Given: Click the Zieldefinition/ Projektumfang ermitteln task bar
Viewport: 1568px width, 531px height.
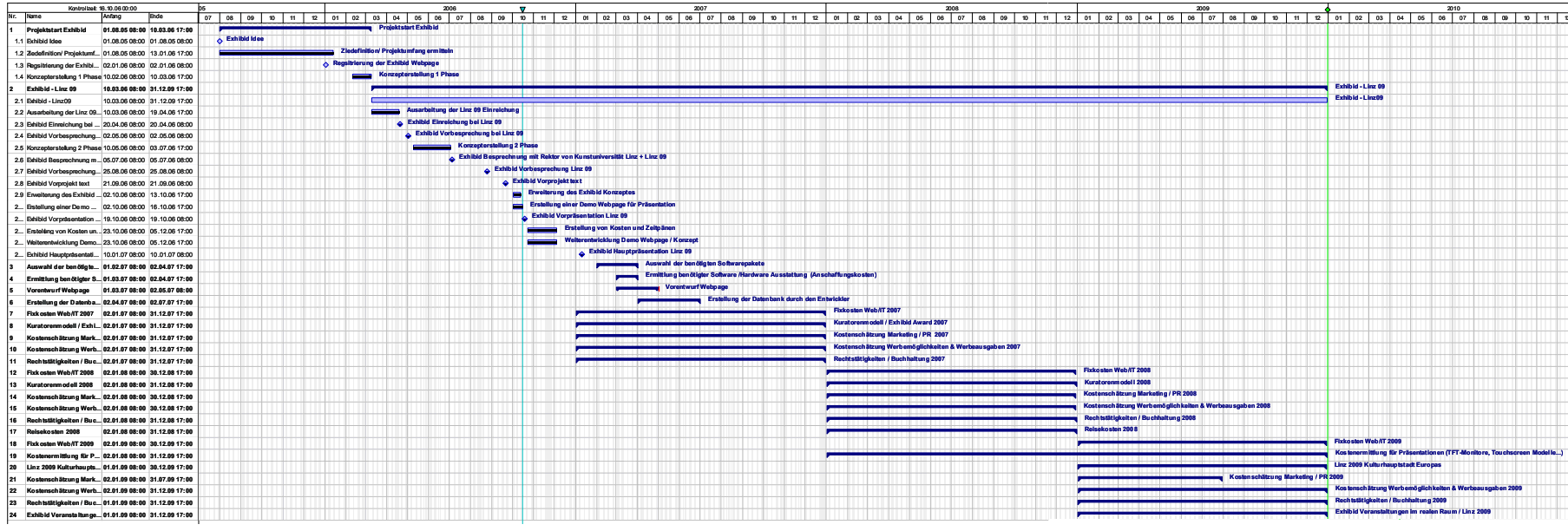Looking at the screenshot, I should tap(277, 53).
